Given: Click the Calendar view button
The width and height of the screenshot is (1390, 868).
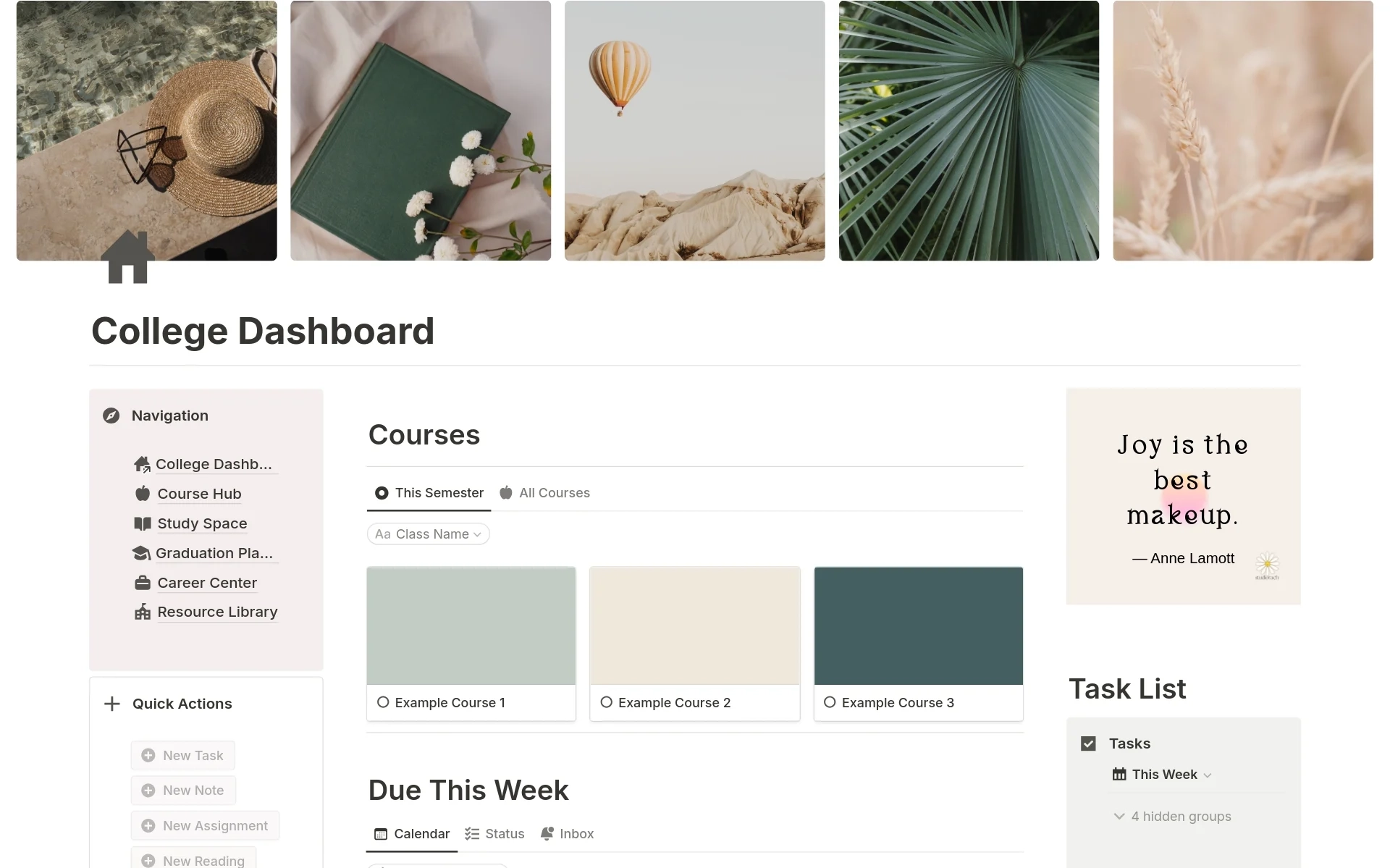Looking at the screenshot, I should (413, 833).
